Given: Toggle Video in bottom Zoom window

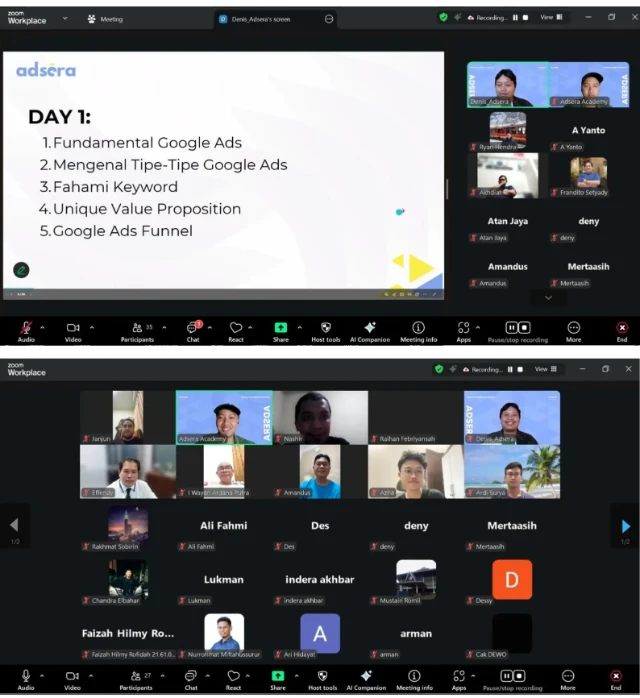Looking at the screenshot, I should click(72, 680).
